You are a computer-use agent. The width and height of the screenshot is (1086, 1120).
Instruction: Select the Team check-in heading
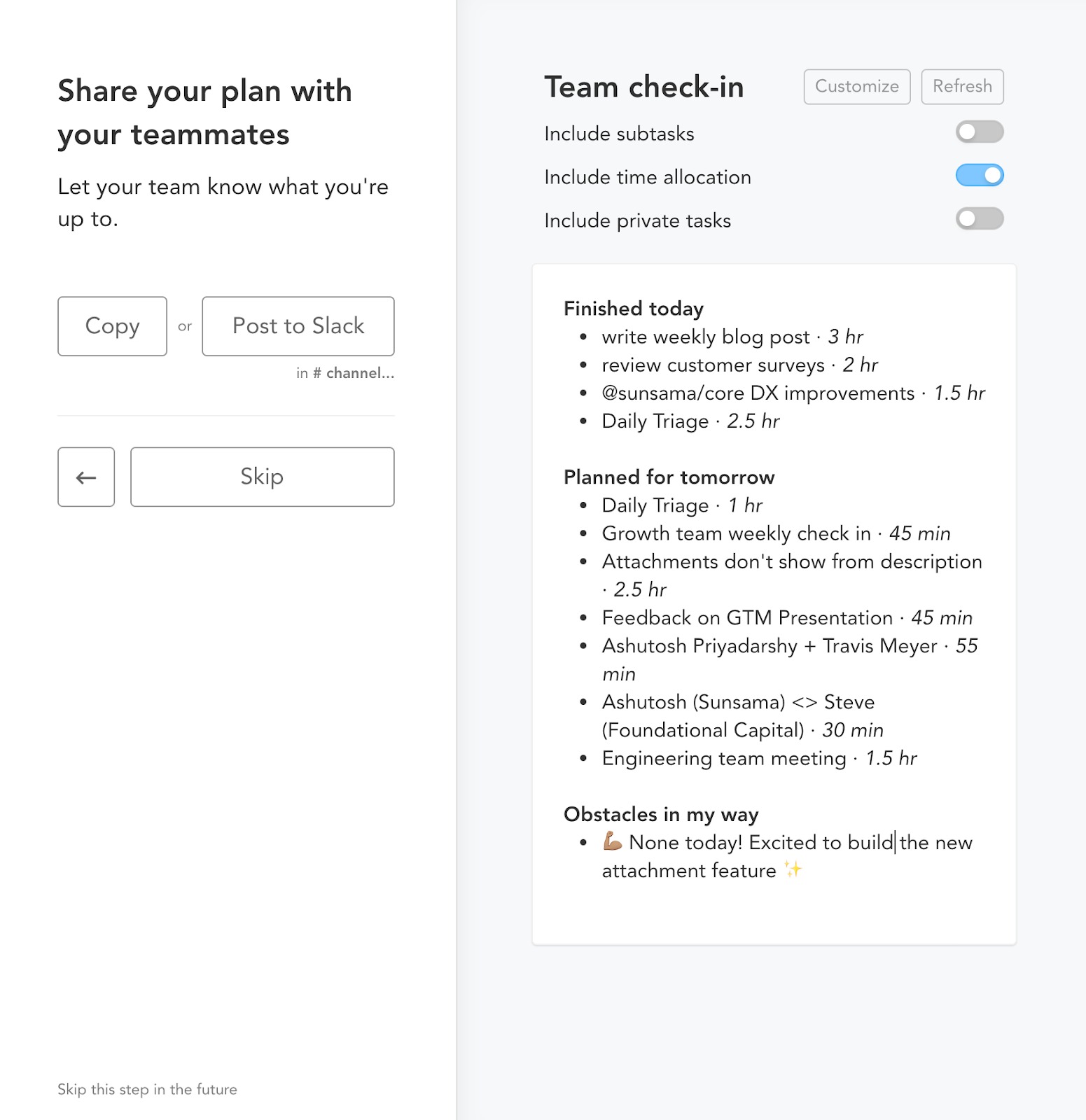644,87
